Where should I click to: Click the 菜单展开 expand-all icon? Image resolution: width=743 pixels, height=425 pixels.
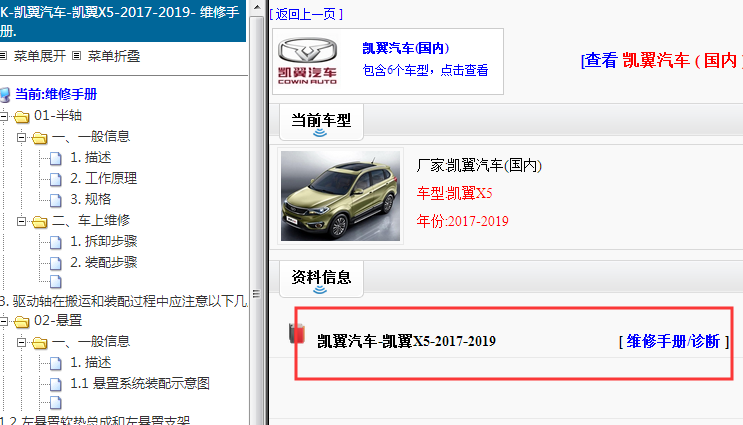pos(3,56)
